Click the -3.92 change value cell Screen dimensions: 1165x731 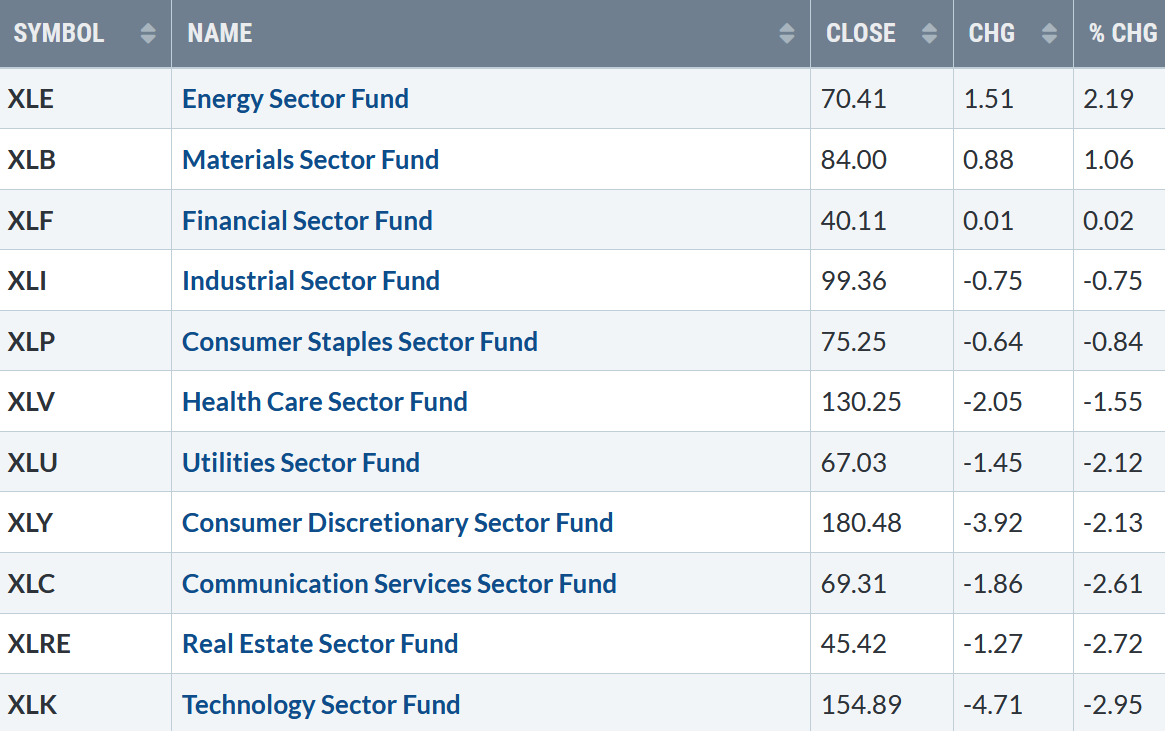coord(992,523)
